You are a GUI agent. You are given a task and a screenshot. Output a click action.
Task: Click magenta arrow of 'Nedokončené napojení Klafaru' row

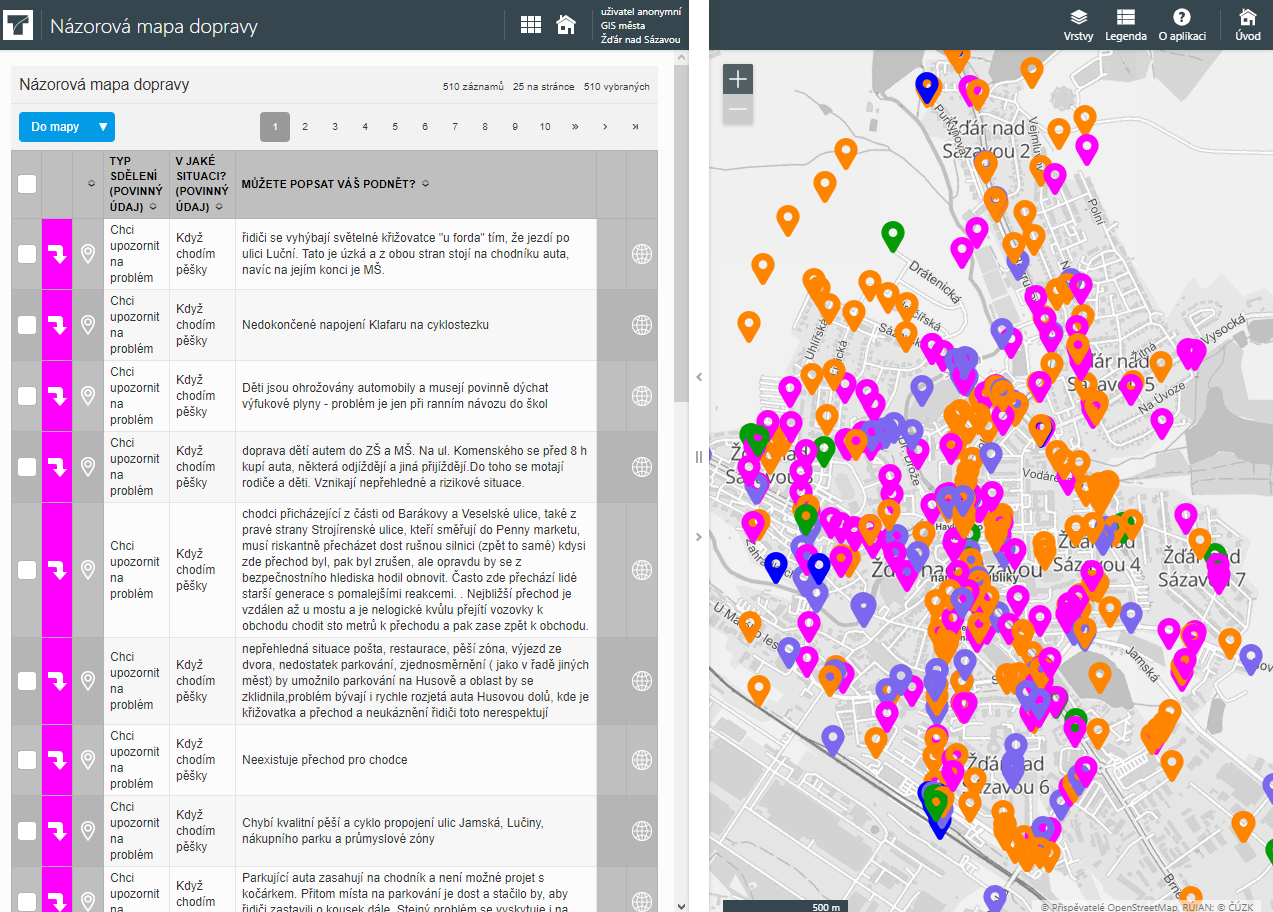(x=57, y=325)
